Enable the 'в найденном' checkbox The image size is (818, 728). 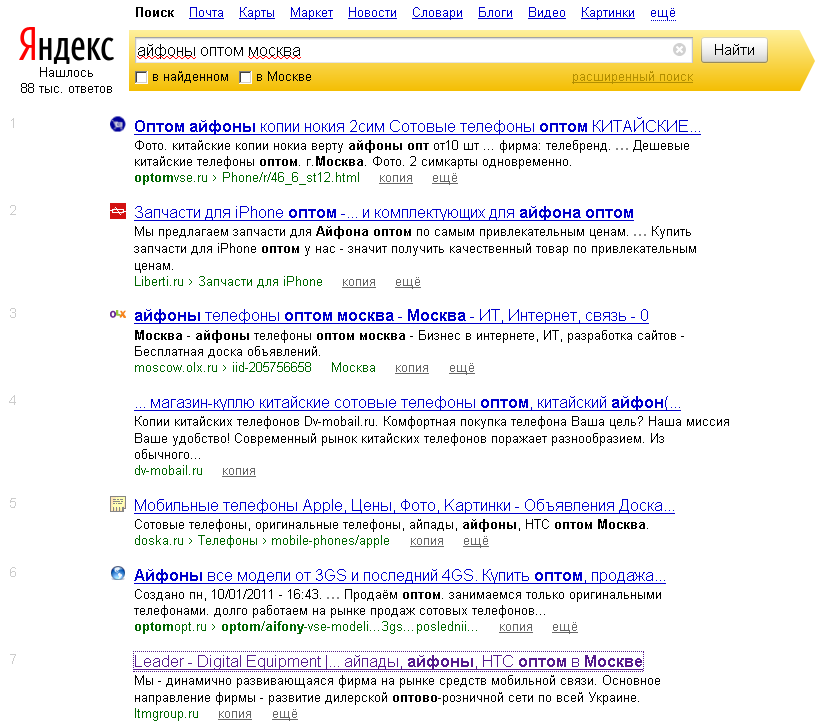tap(141, 77)
